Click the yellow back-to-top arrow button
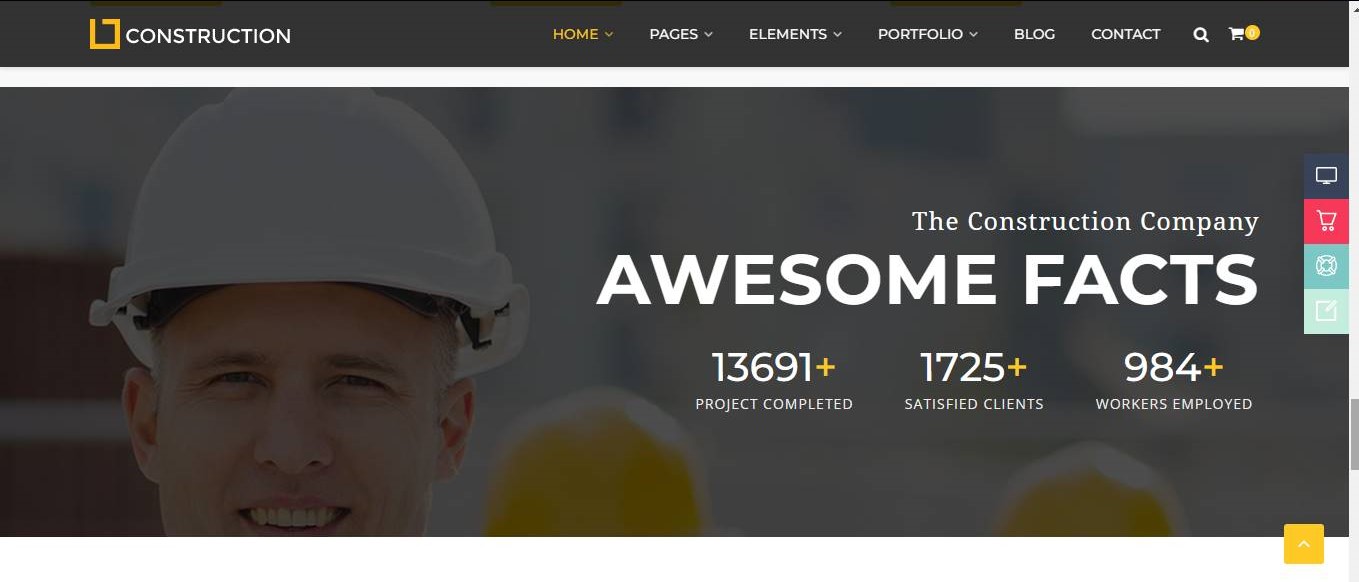Image resolution: width=1359 pixels, height=582 pixels. (x=1303, y=544)
